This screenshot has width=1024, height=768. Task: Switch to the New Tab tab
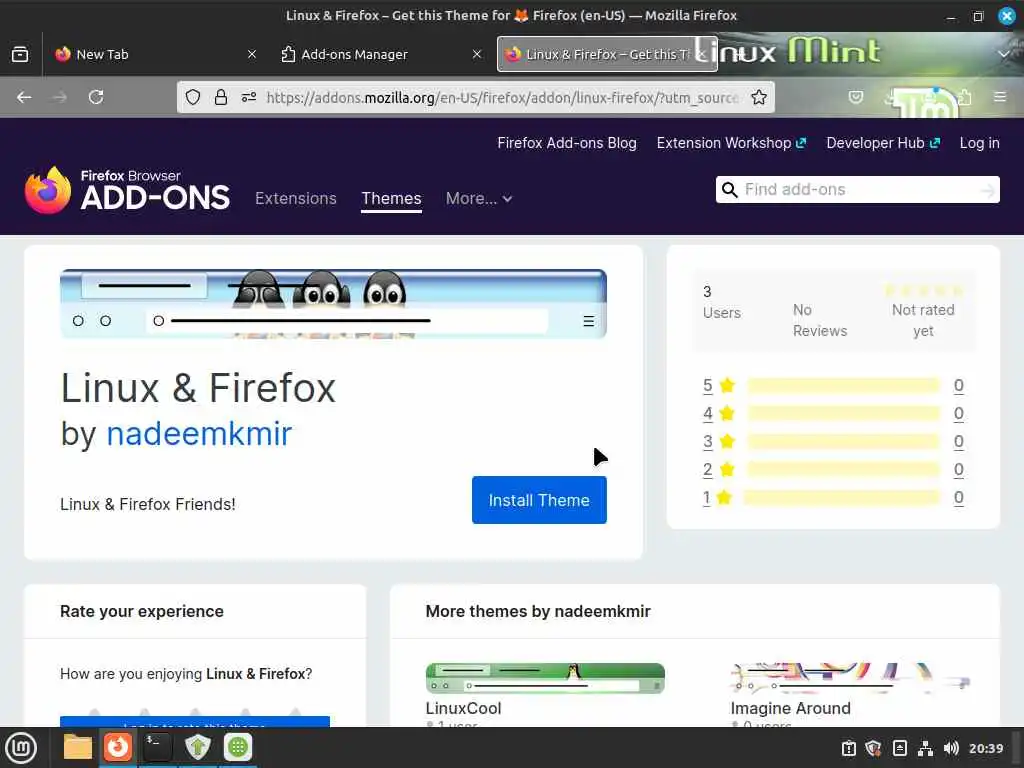pyautogui.click(x=155, y=54)
